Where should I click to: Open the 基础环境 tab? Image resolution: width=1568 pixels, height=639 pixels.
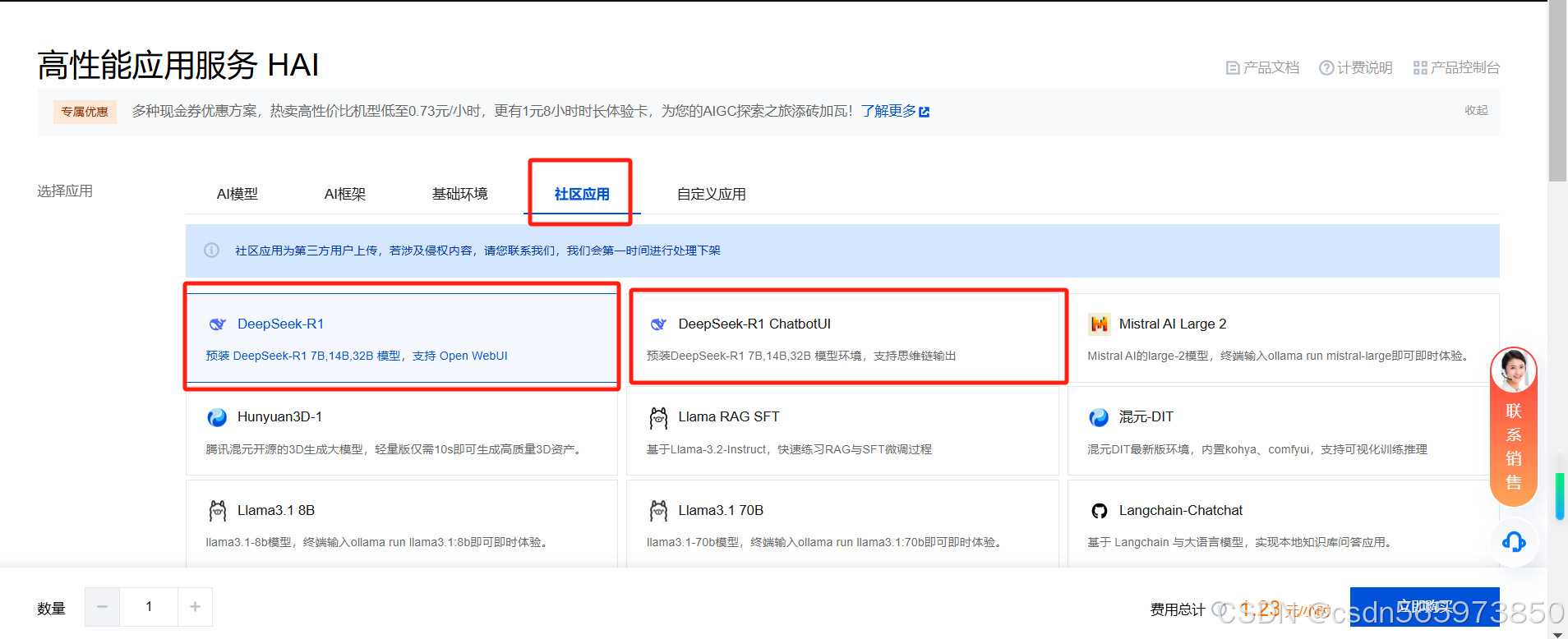460,195
